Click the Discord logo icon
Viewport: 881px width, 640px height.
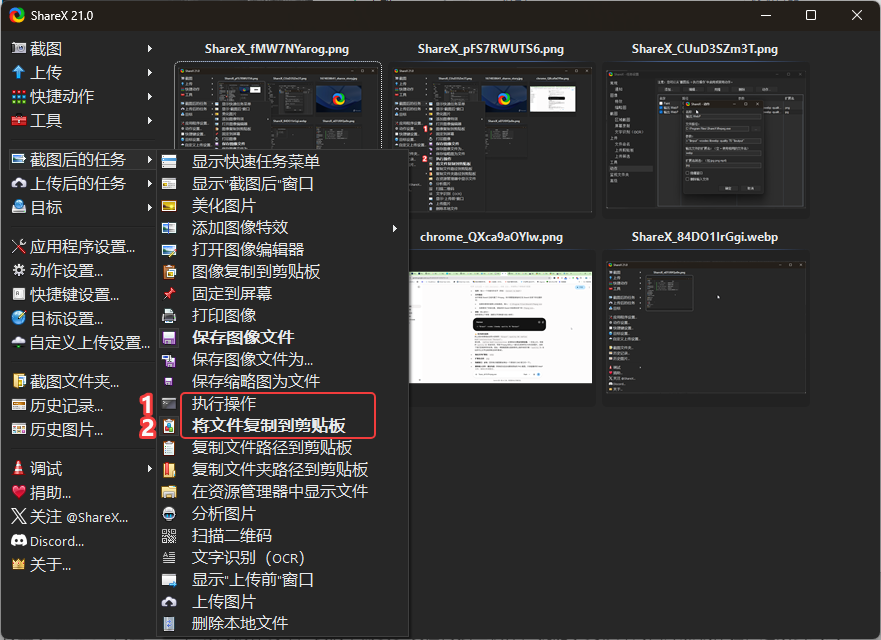point(19,541)
